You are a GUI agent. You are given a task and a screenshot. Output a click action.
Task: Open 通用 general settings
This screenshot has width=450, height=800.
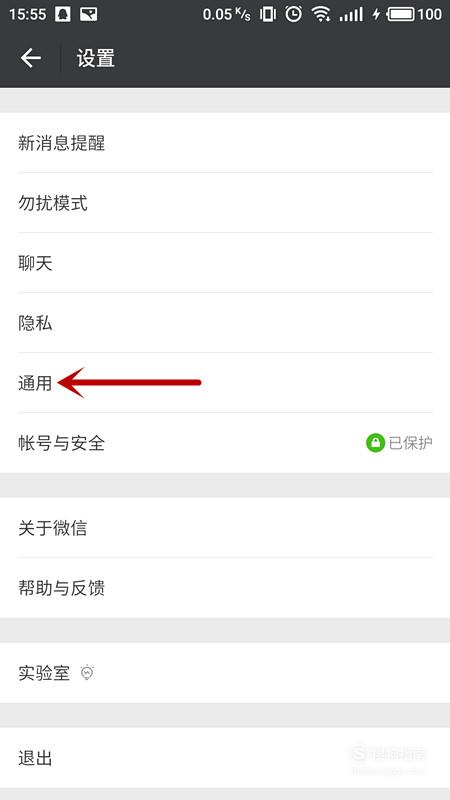(x=225, y=383)
